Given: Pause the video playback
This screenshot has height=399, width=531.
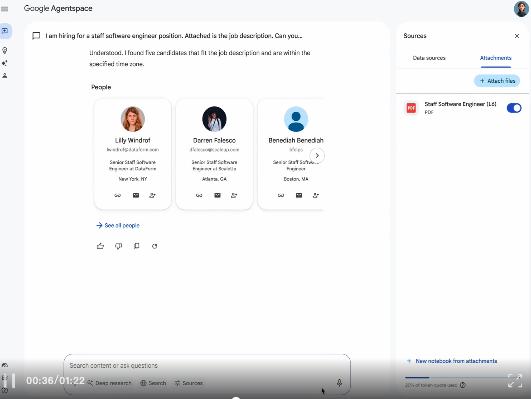Looking at the screenshot, I should pyautogui.click(x=8, y=381).
